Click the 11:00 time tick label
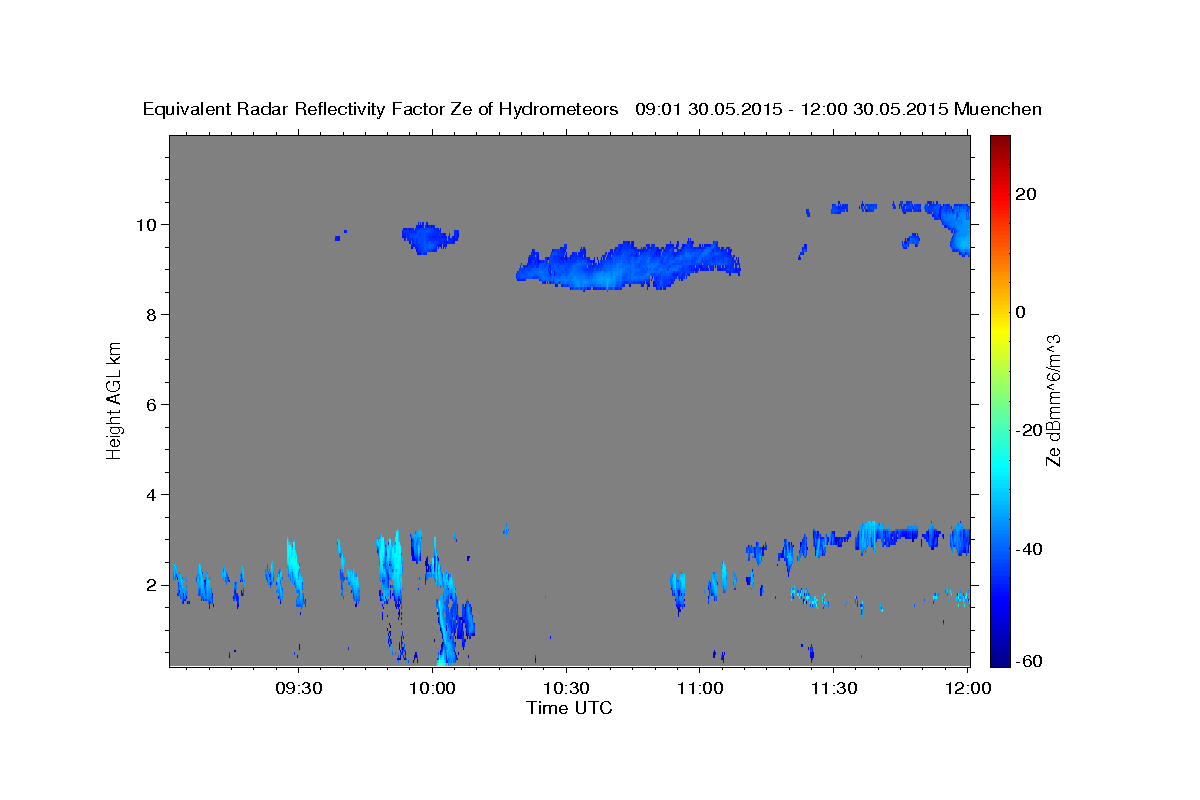 click(701, 689)
